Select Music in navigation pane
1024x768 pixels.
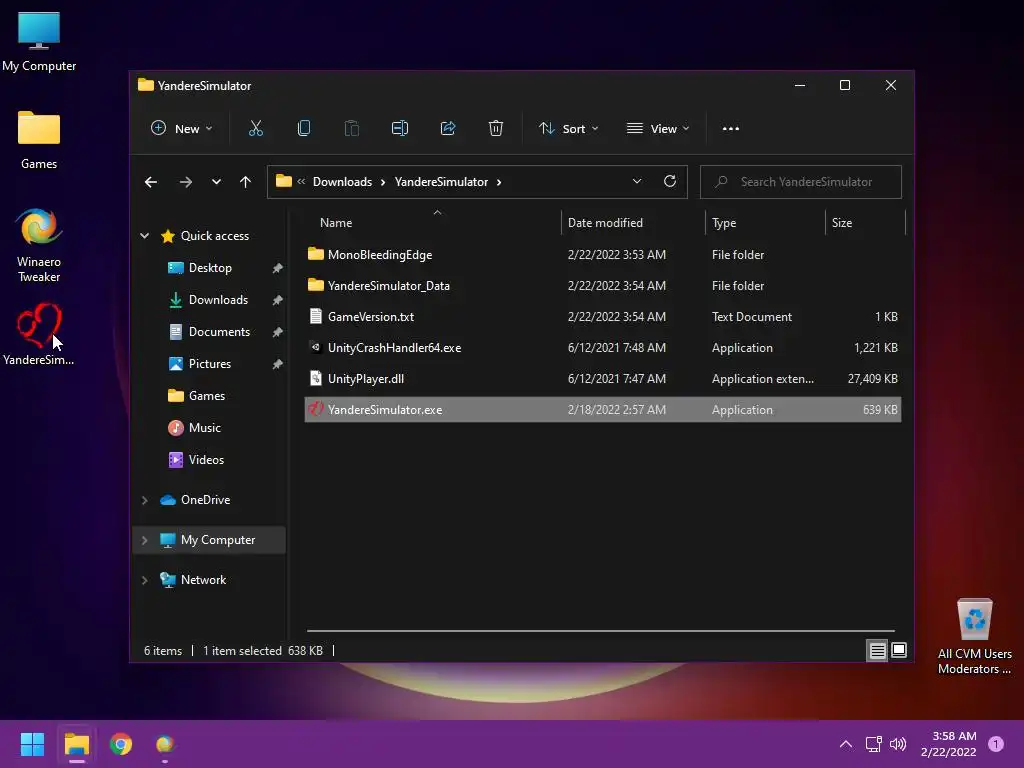tap(204, 428)
